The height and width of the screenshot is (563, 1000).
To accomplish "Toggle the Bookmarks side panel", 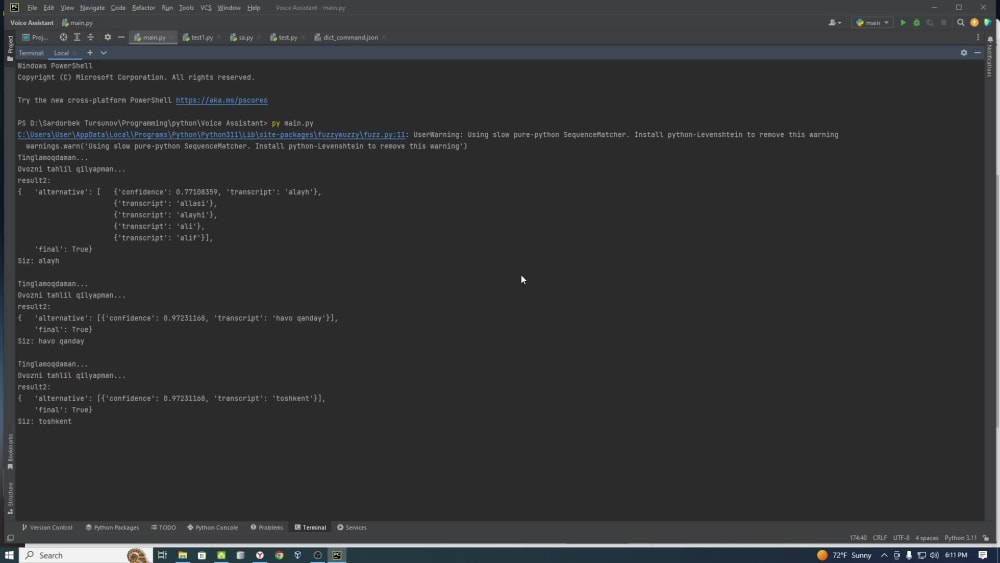I will click(x=10, y=451).
